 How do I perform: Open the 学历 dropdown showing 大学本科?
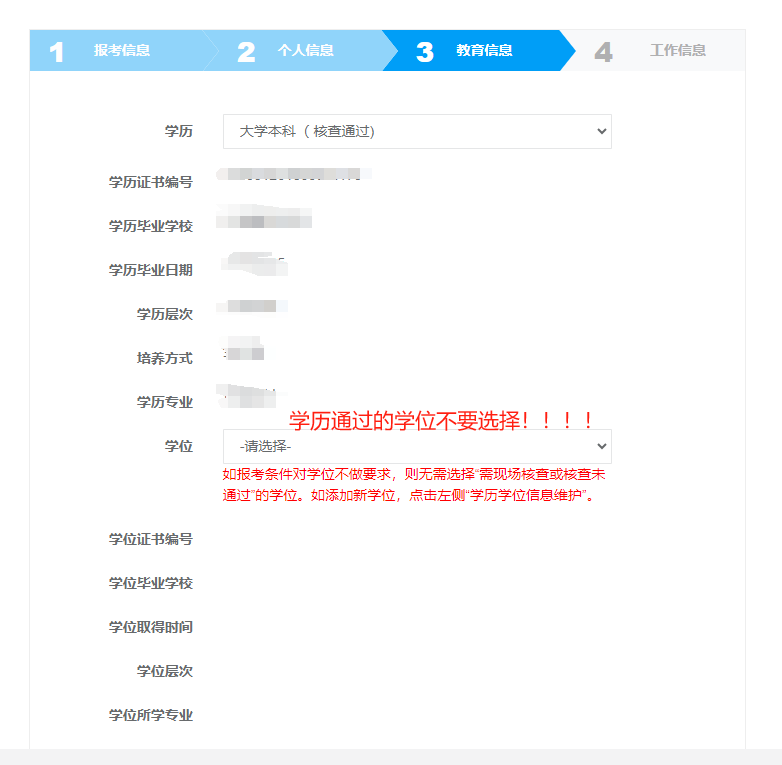click(417, 132)
